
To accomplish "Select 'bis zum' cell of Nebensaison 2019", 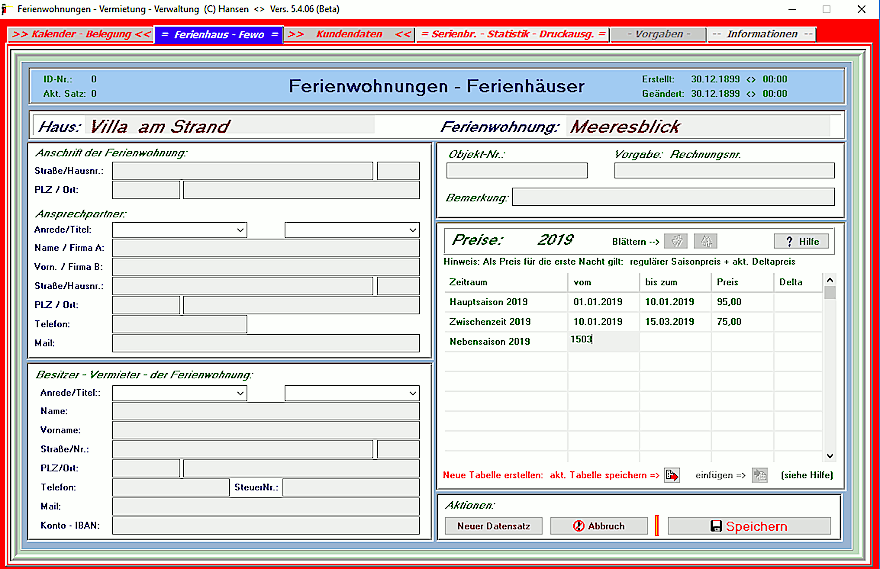I will pyautogui.click(x=675, y=342).
